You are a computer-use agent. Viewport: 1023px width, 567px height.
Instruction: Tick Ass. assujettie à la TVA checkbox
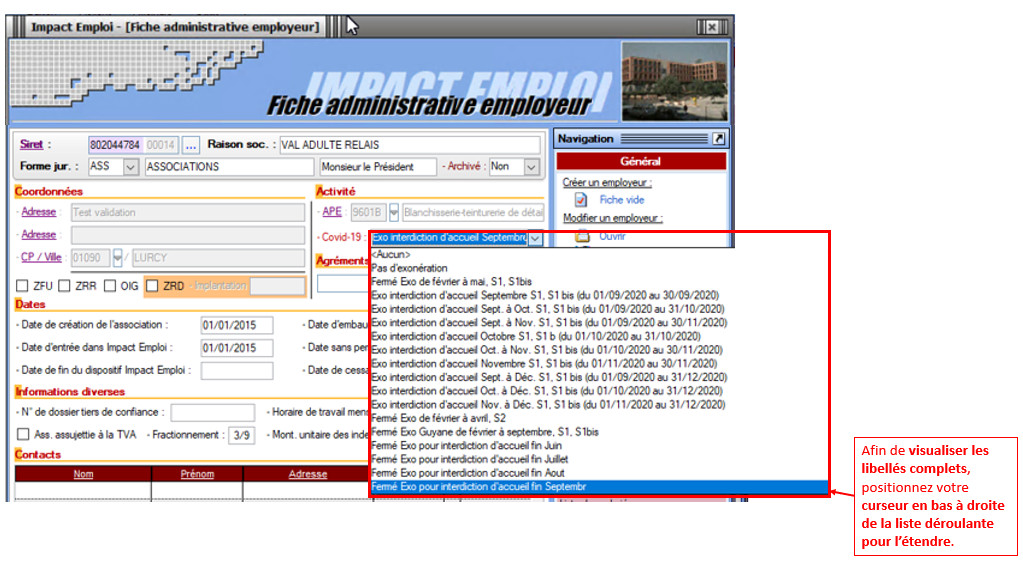[23, 435]
